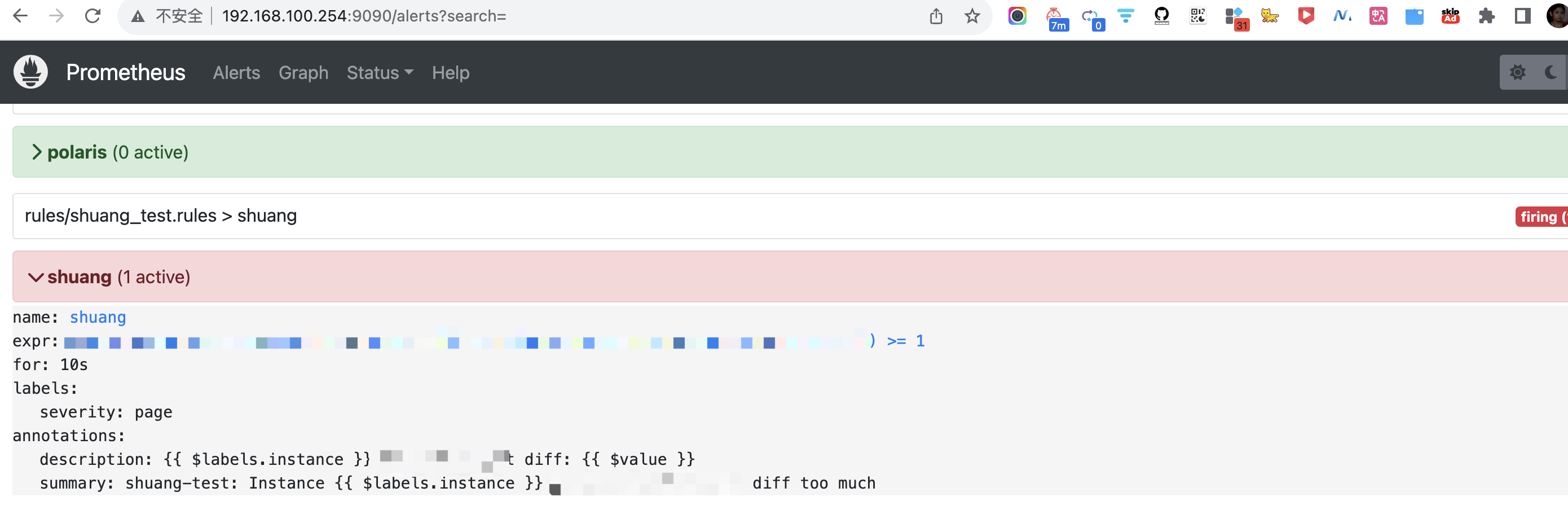Image resolution: width=1568 pixels, height=510 pixels.
Task: Bookmark this page with the star icon
Action: 972,16
